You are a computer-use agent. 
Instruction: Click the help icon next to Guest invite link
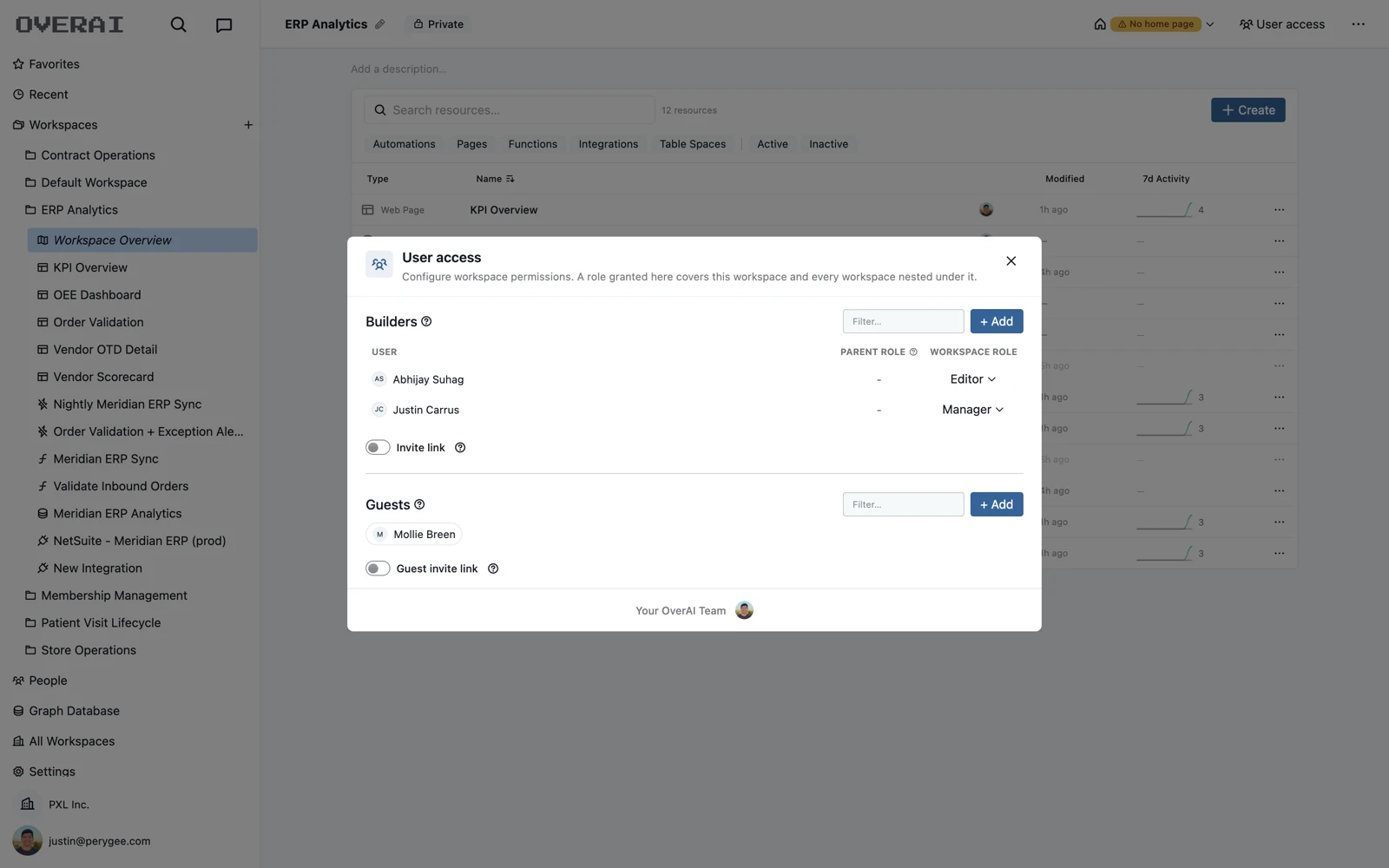pos(493,569)
